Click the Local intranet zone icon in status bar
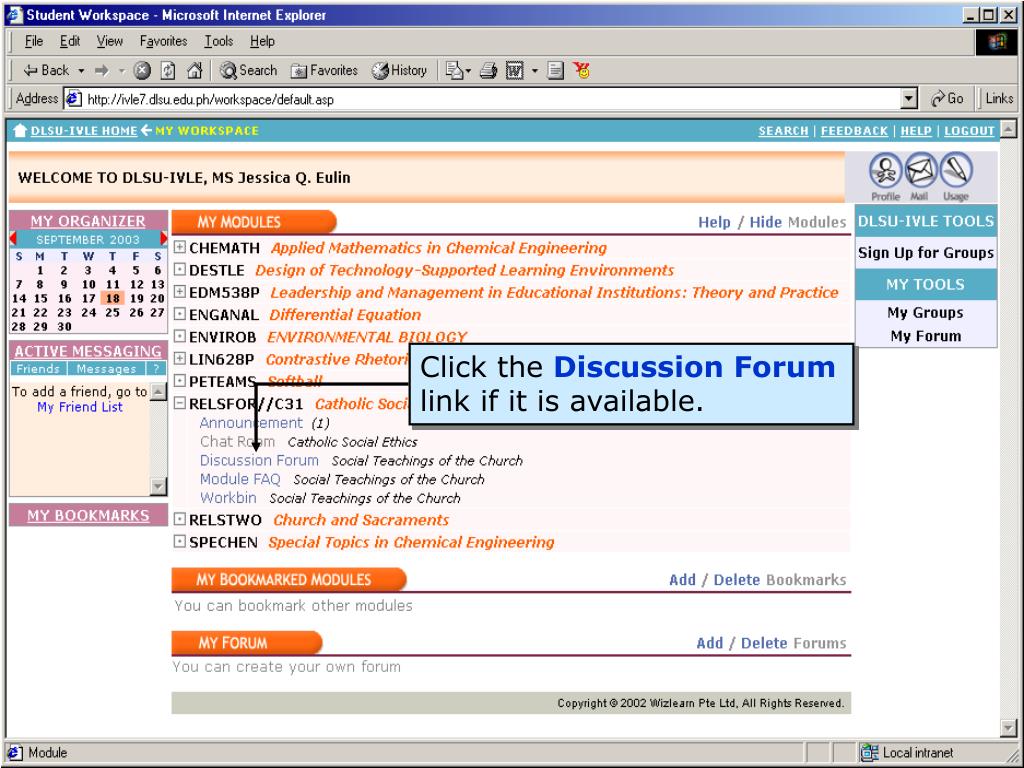The height and width of the screenshot is (768, 1024). tap(869, 753)
